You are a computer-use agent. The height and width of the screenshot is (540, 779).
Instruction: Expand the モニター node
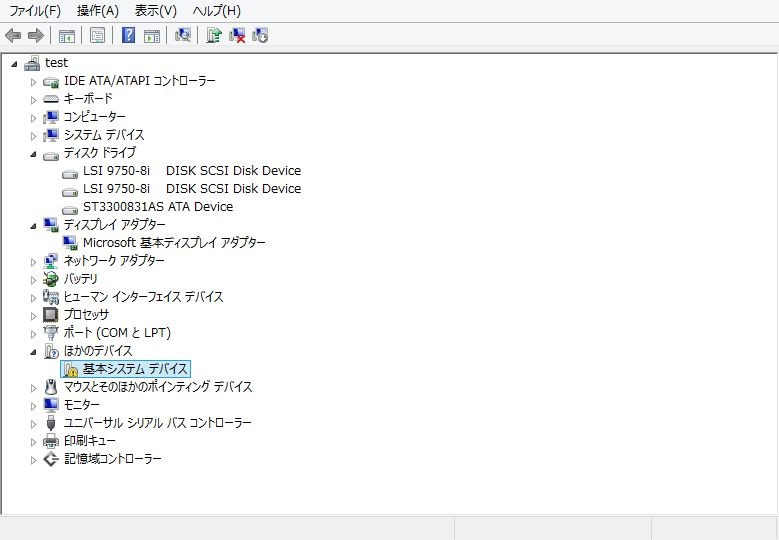click(x=33, y=406)
